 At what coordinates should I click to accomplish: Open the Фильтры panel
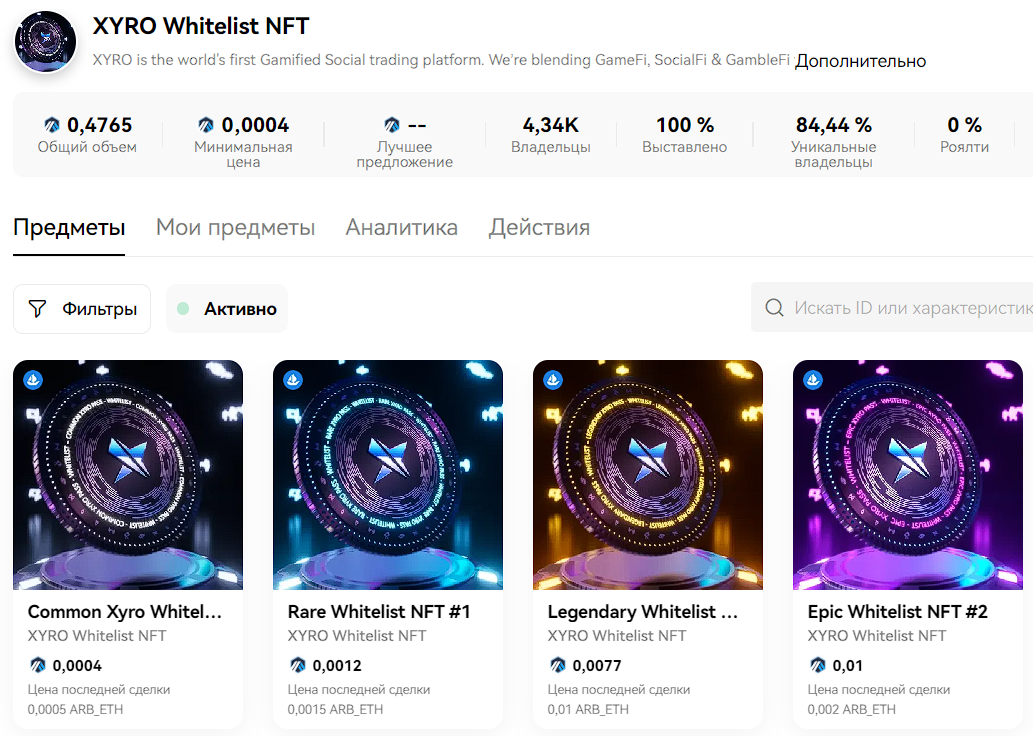(82, 309)
